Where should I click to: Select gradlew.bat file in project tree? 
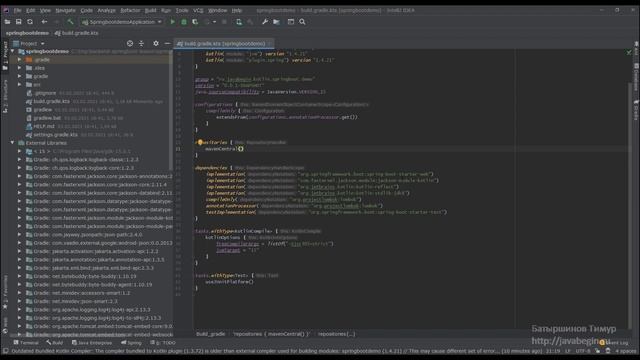pos(47,118)
